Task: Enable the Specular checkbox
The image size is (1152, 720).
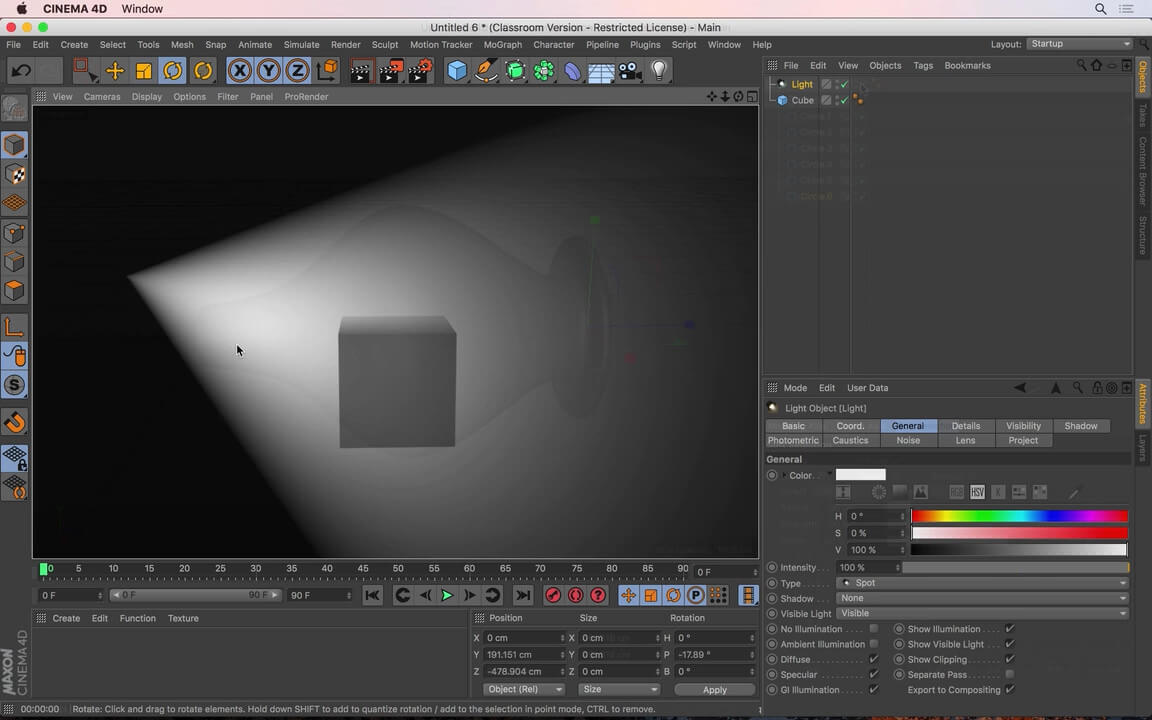Action: point(873,674)
